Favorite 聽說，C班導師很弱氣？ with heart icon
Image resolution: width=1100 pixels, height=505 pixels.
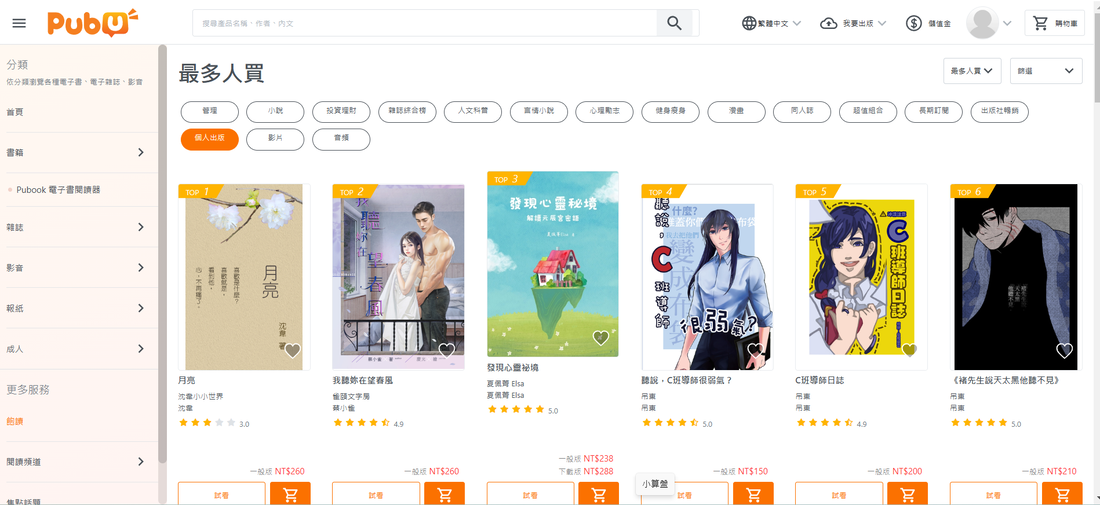click(x=756, y=351)
